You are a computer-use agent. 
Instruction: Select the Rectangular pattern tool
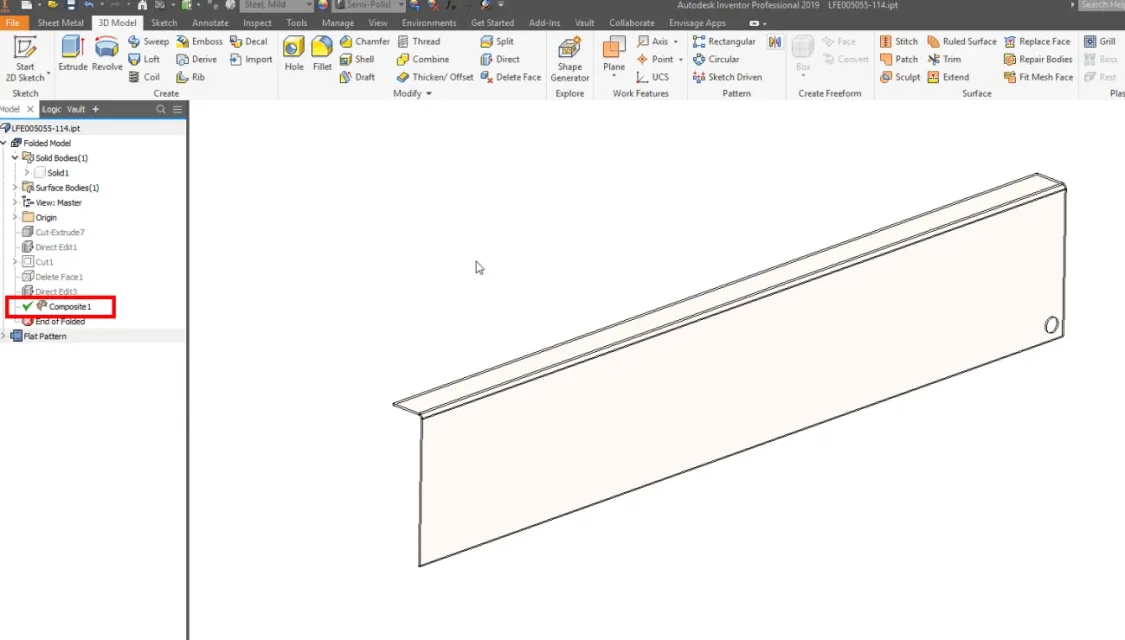tap(724, 42)
